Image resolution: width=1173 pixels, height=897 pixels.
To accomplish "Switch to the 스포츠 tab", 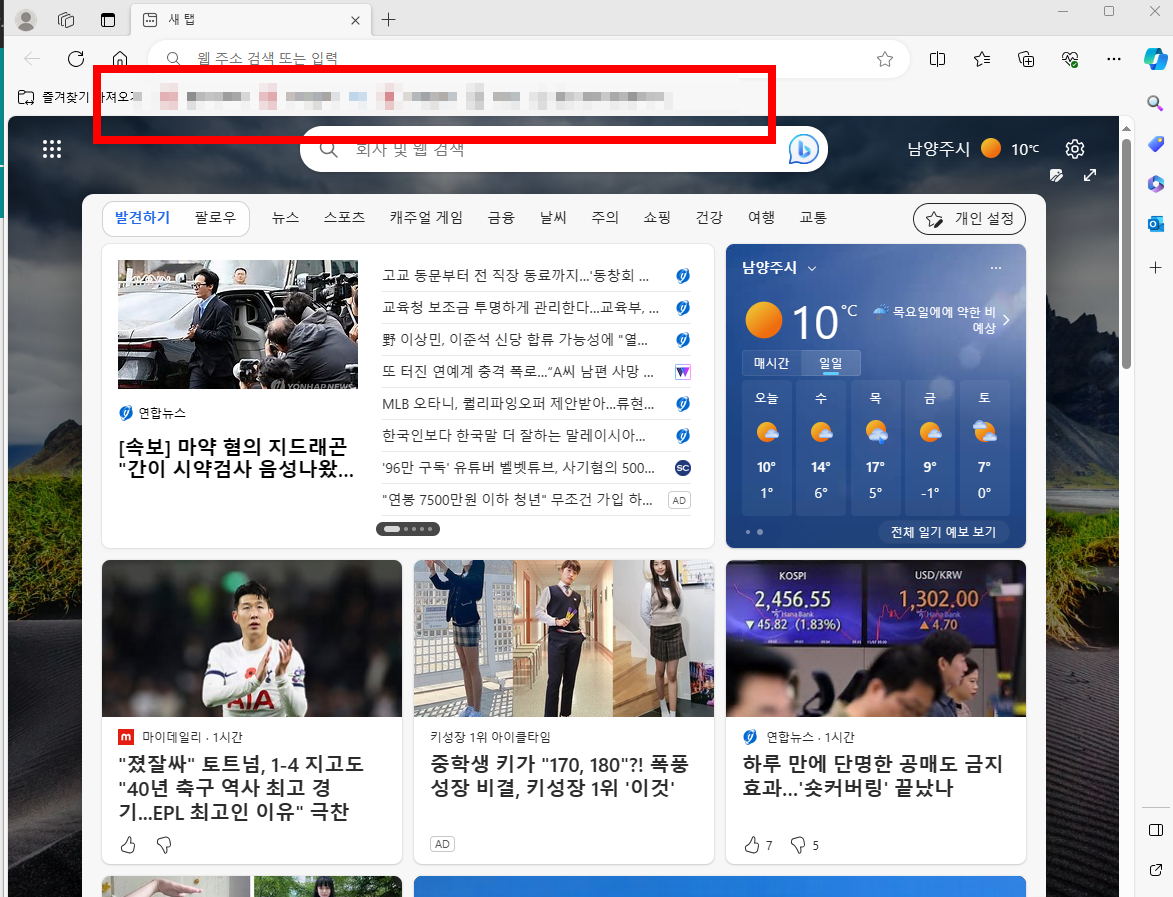I will [x=343, y=217].
